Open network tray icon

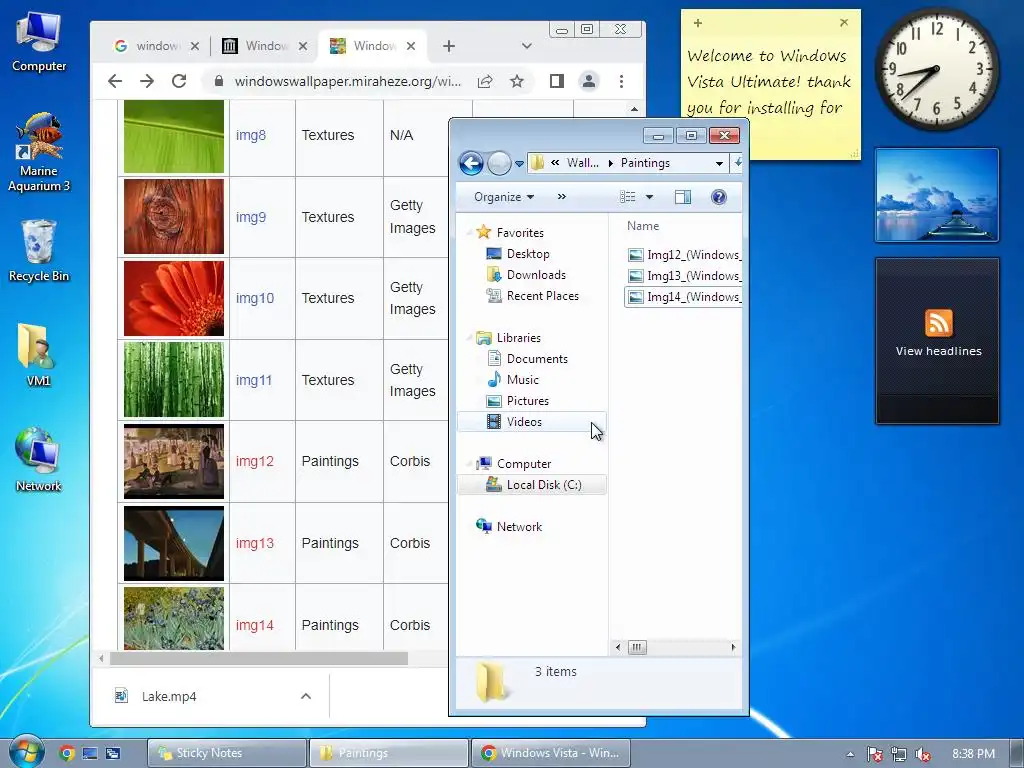(x=899, y=754)
